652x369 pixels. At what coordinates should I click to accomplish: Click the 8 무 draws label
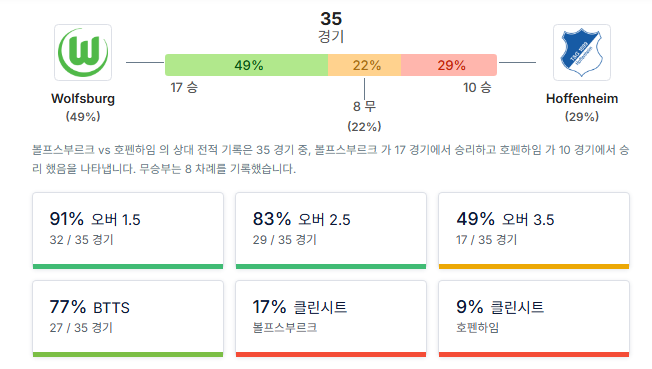tap(364, 106)
